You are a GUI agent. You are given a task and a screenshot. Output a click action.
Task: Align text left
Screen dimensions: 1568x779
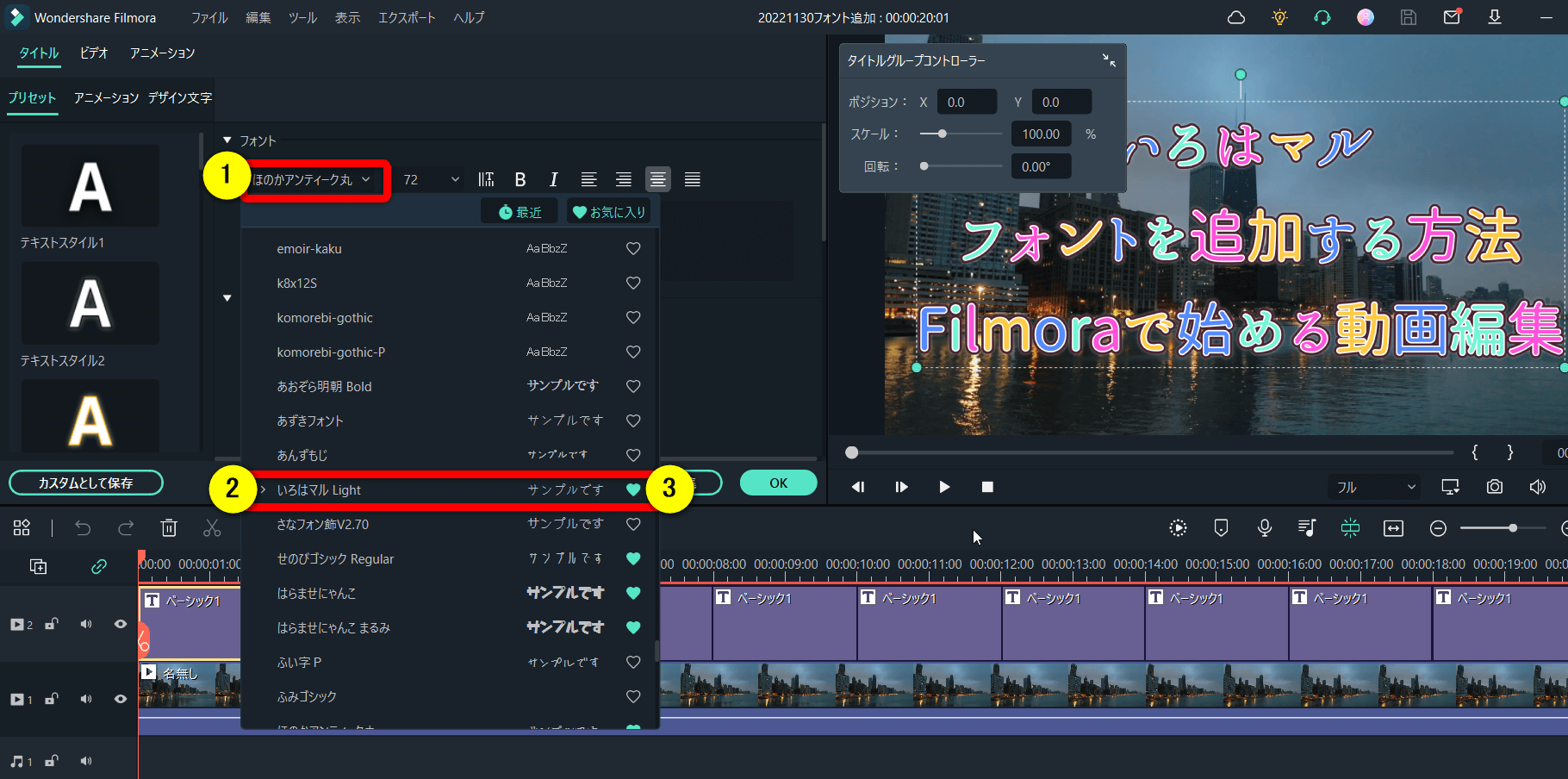589,179
